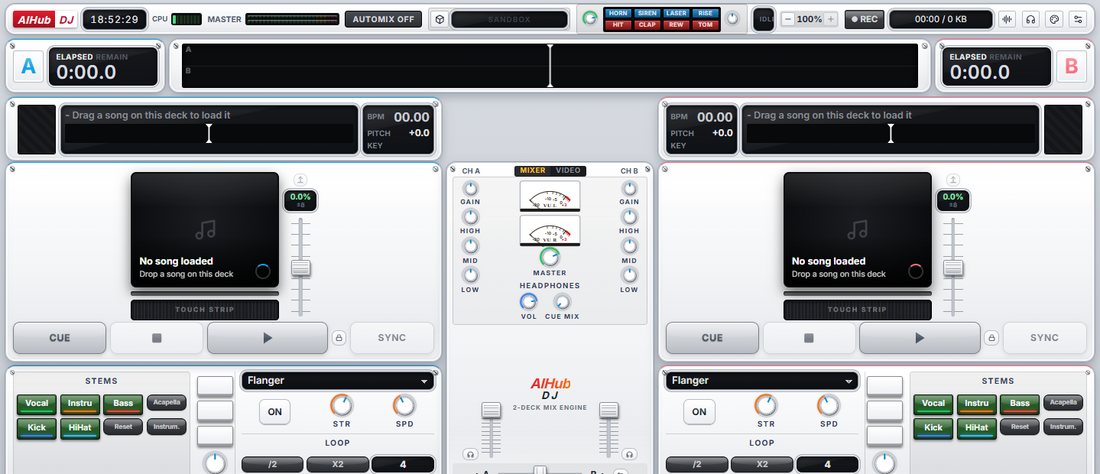Open the deck A Flanger effect dropdown
The image size is (1100, 474).
pyautogui.click(x=337, y=381)
